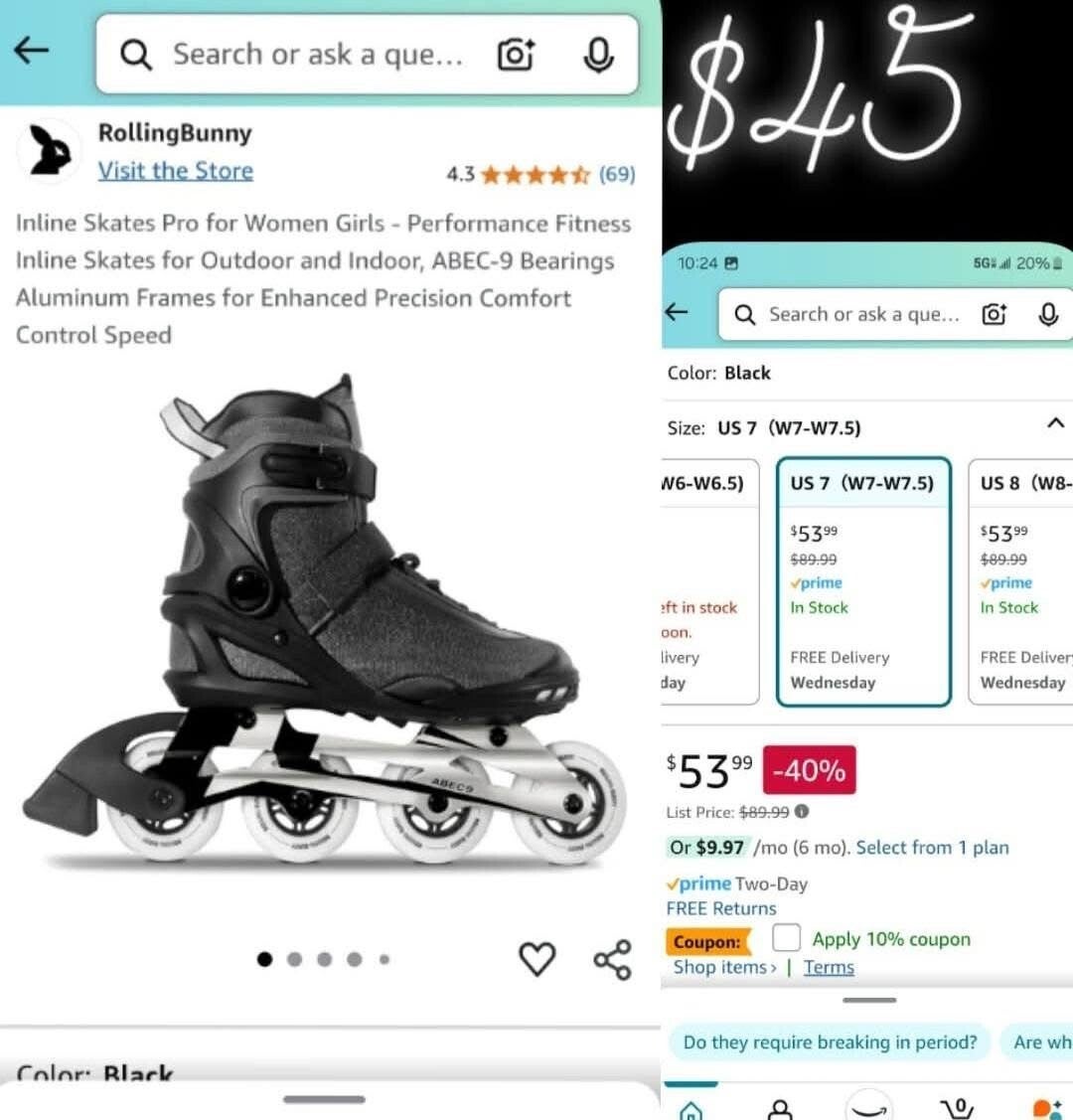The image size is (1073, 1120).
Task: Select the US 8 size option
Action: click(x=1021, y=581)
